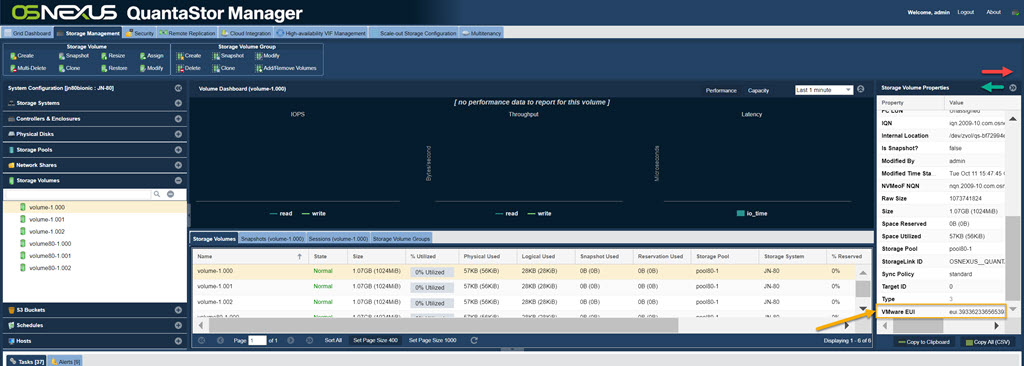
Task: Sort grid by the Name column header
Action: click(249, 257)
